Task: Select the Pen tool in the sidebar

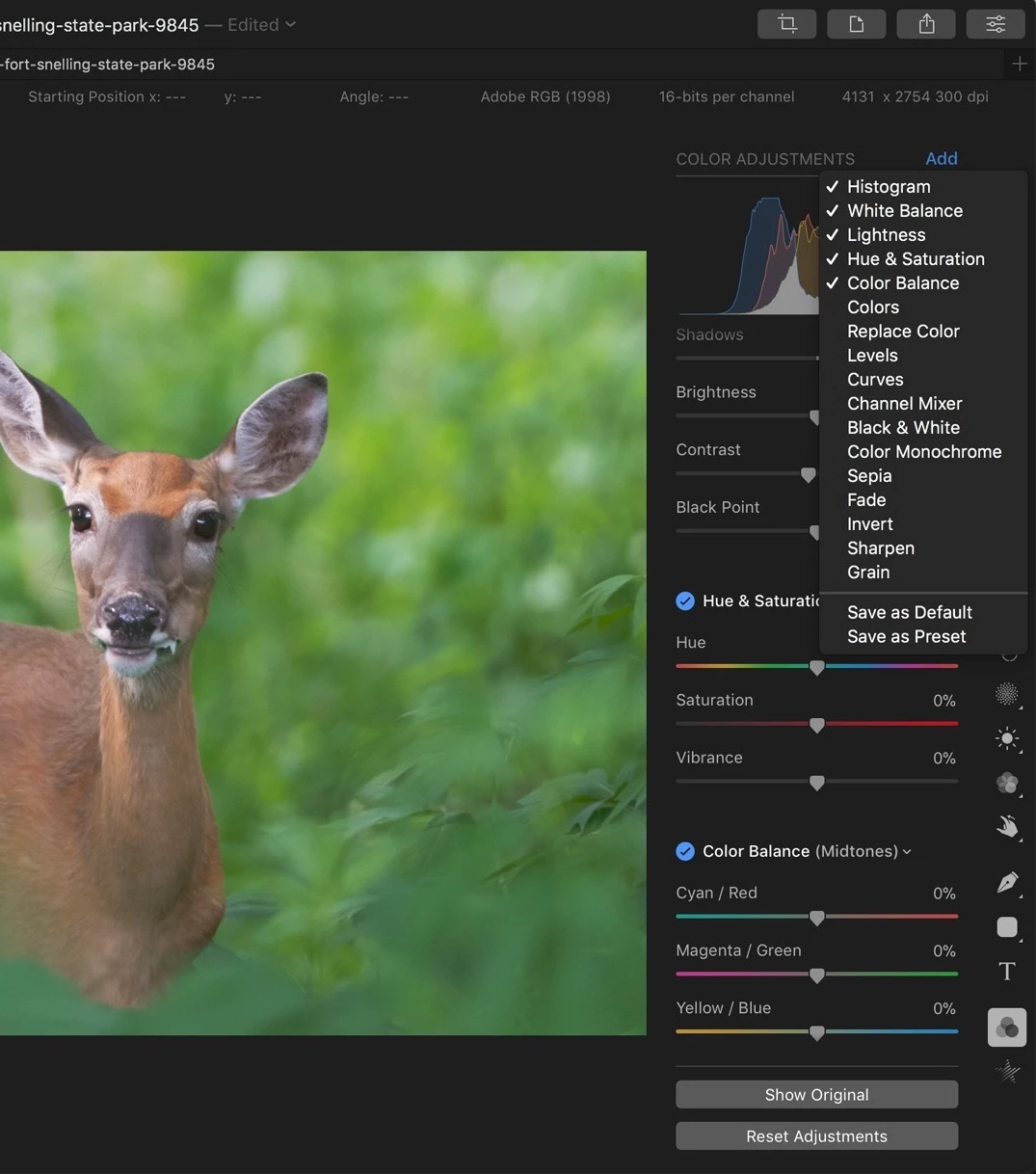Action: [x=1007, y=881]
